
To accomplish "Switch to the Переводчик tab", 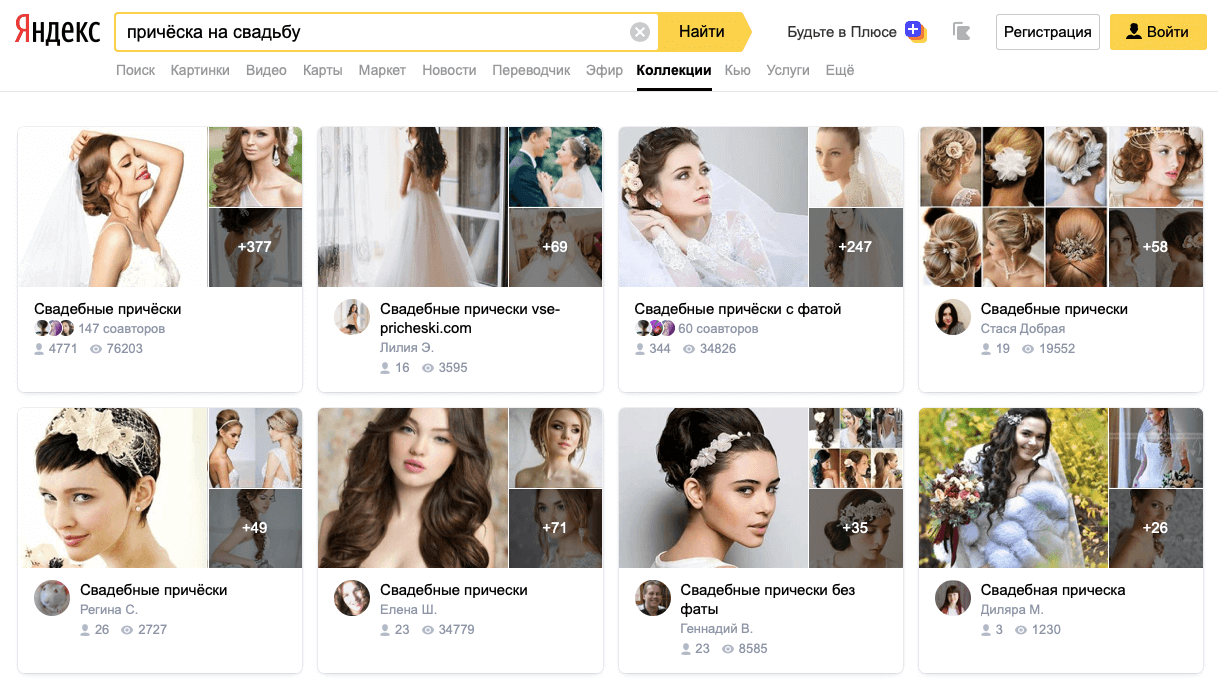I will coord(531,70).
